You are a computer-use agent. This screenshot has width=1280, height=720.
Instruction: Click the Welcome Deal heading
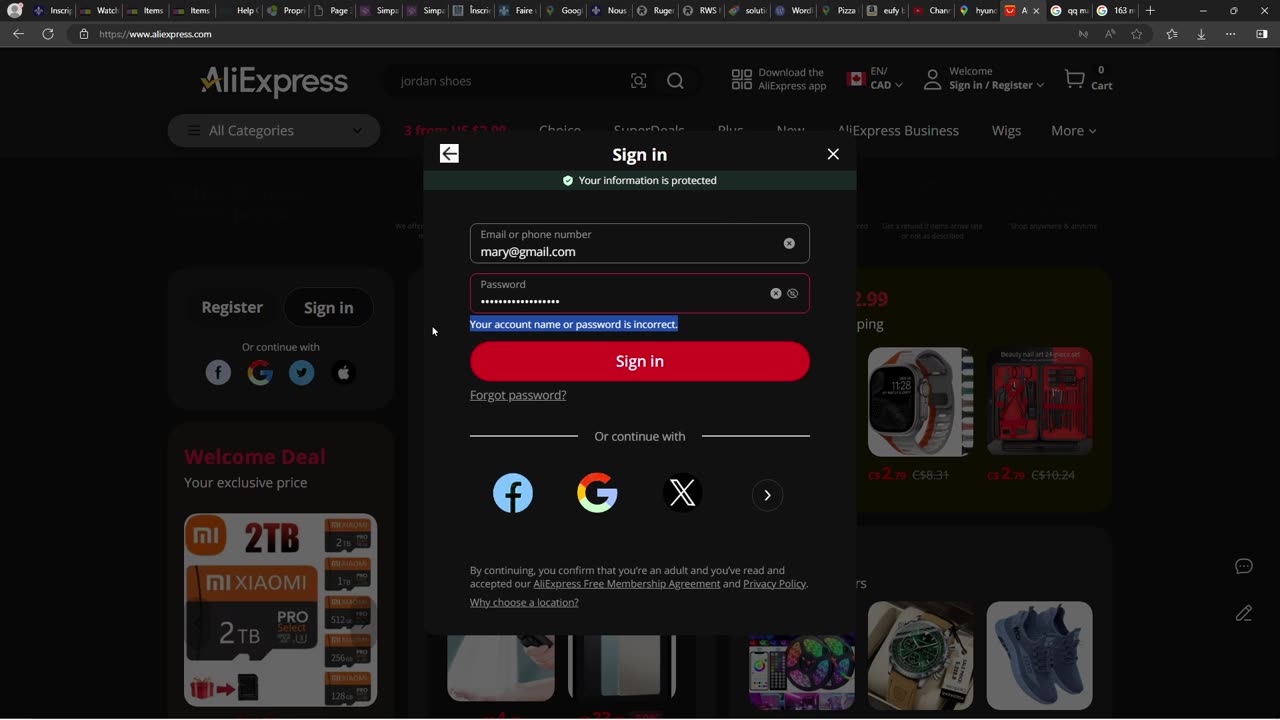[x=255, y=457]
